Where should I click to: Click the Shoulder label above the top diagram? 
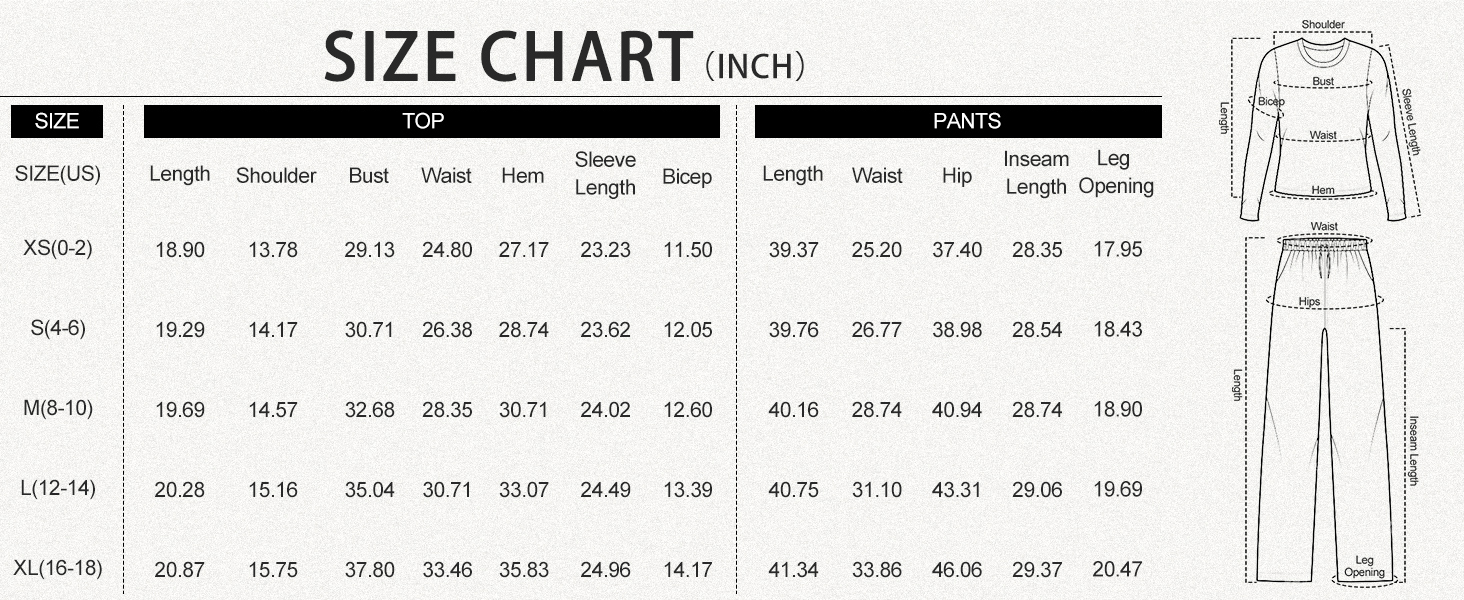coord(1323,25)
